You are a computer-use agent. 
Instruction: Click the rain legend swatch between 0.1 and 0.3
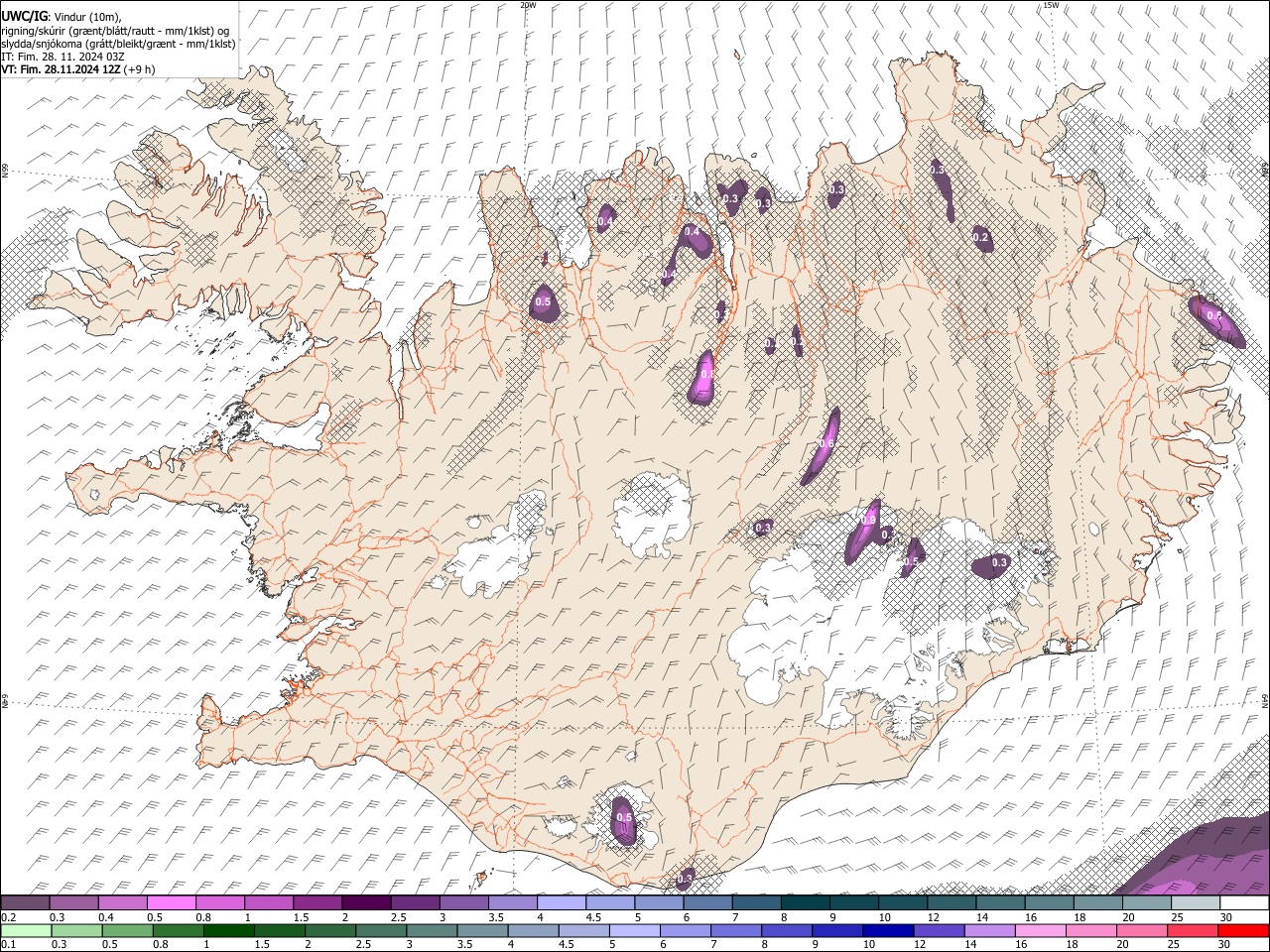[x=26, y=931]
